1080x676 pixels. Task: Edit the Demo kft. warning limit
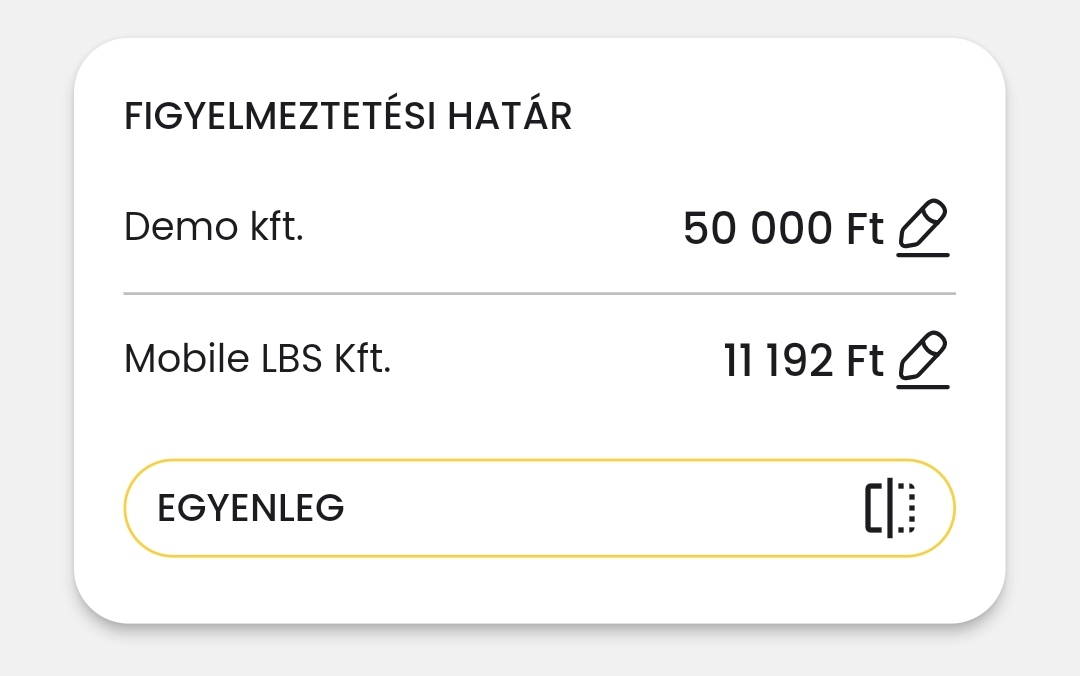922,229
